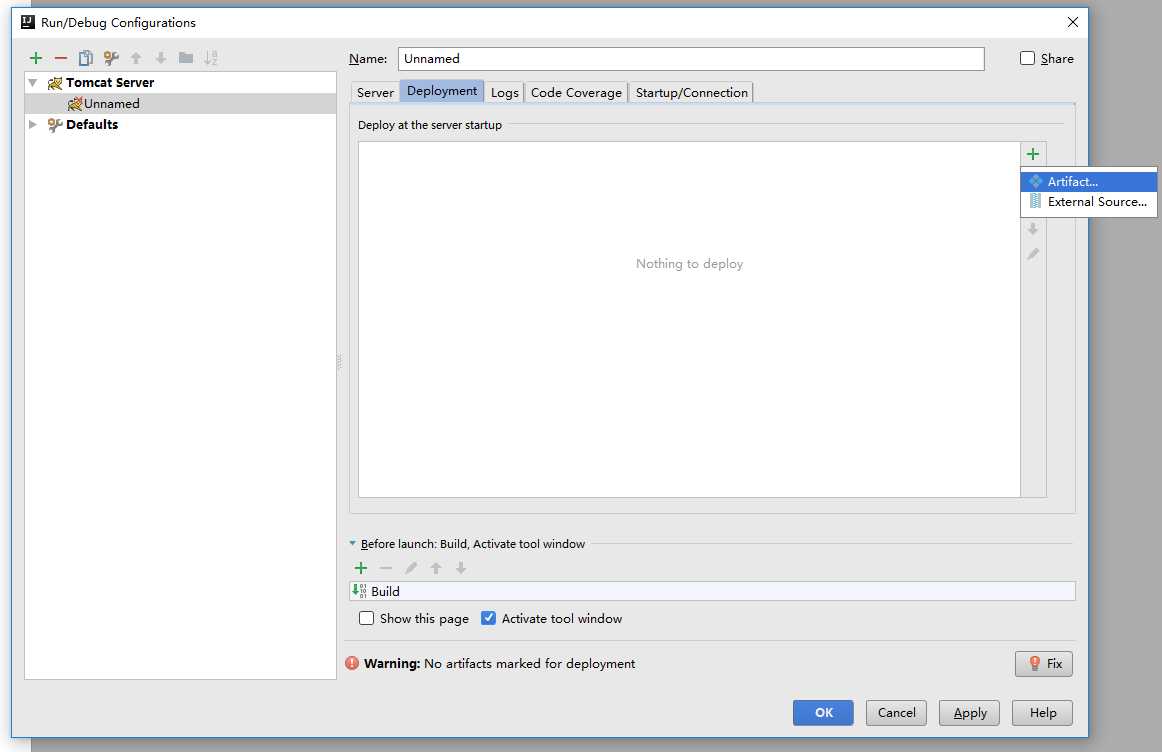
Task: Click the Cancel button
Action: tap(897, 713)
